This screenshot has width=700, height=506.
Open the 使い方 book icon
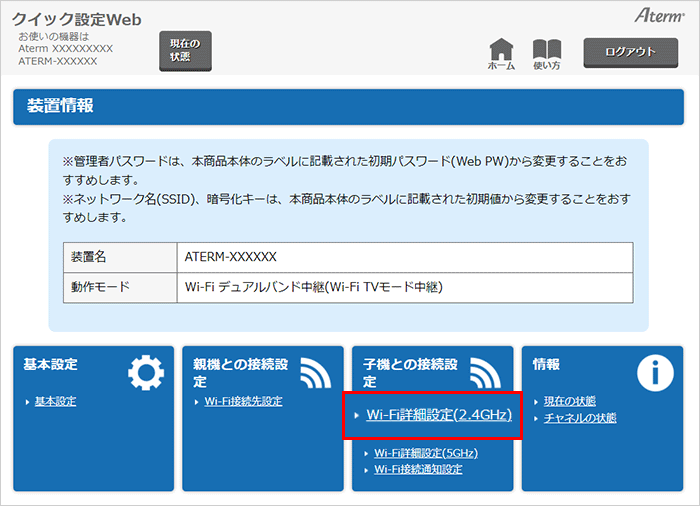point(546,50)
